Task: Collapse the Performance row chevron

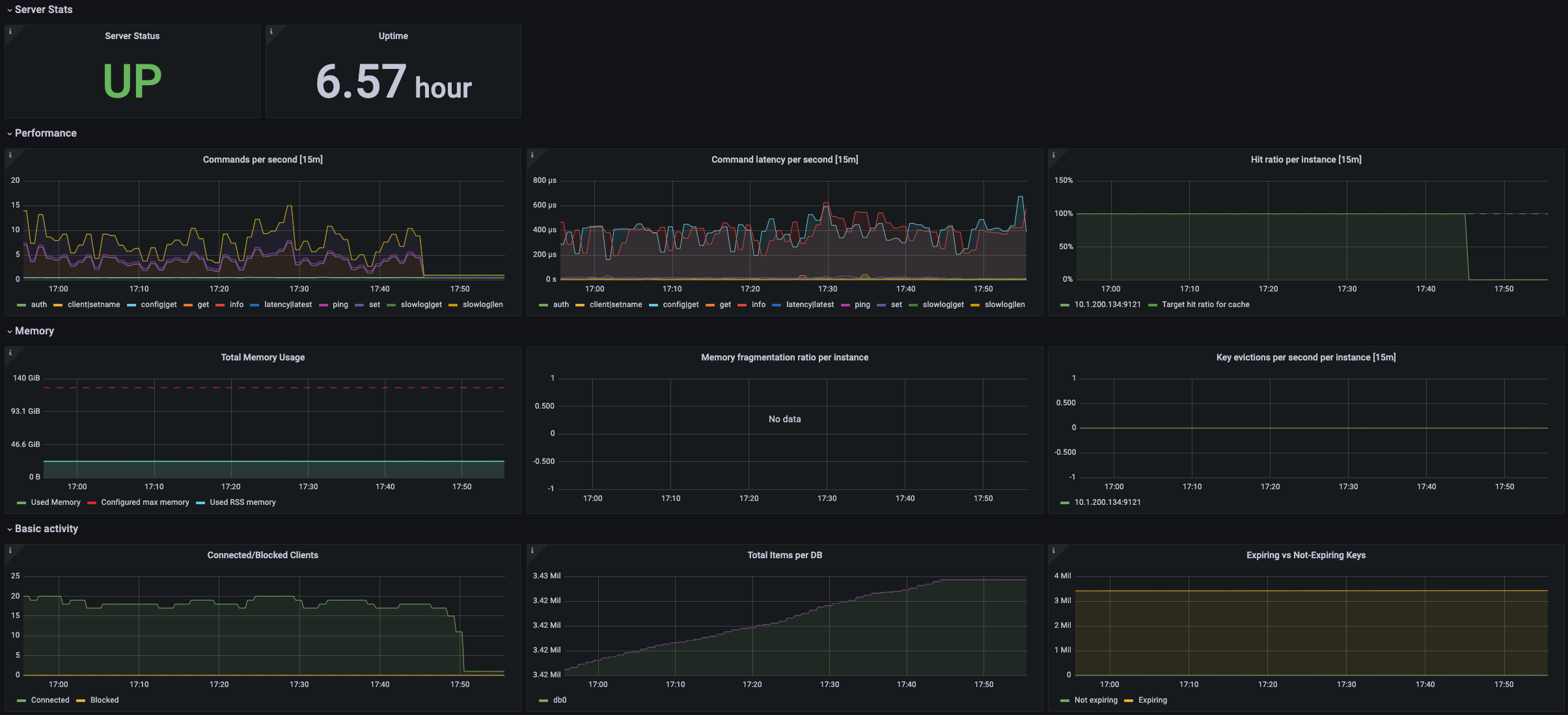Action: [x=10, y=133]
